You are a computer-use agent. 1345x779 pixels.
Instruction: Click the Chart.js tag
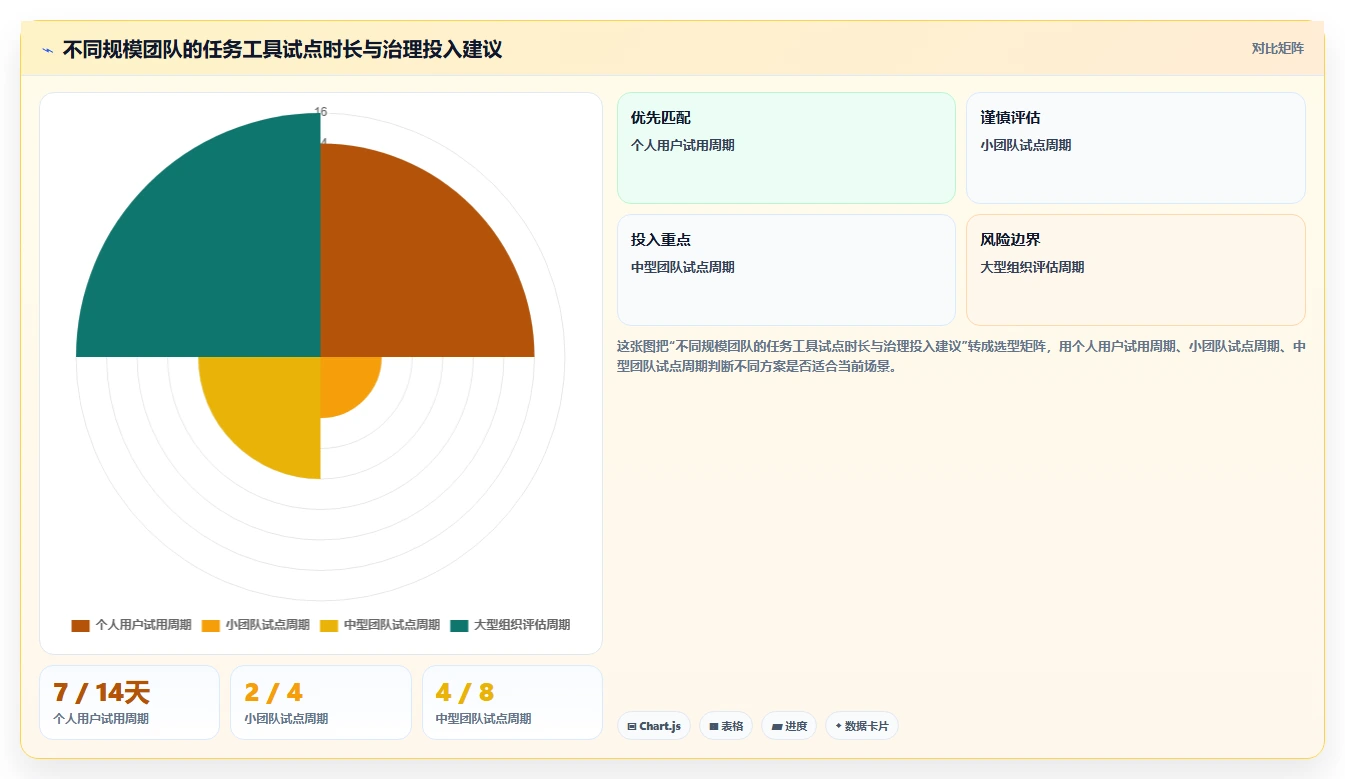click(654, 726)
